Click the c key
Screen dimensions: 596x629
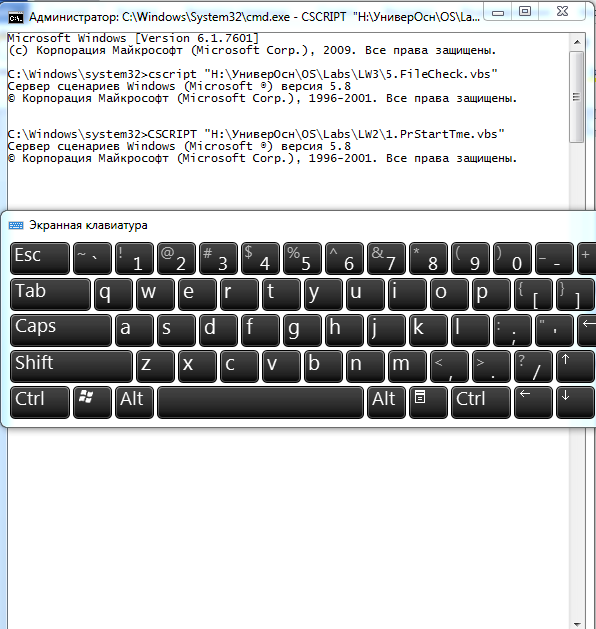coord(239,366)
